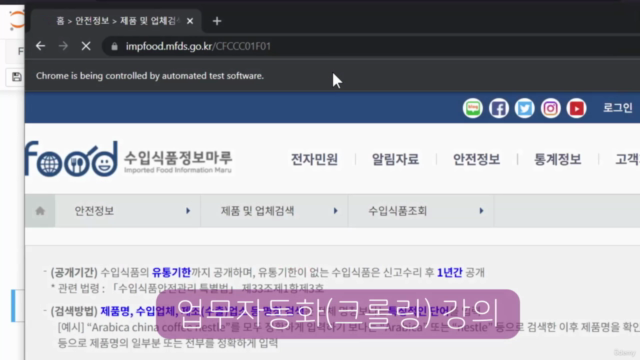Open the 통계정보 menu
This screenshot has height=360, width=640.
[558, 159]
